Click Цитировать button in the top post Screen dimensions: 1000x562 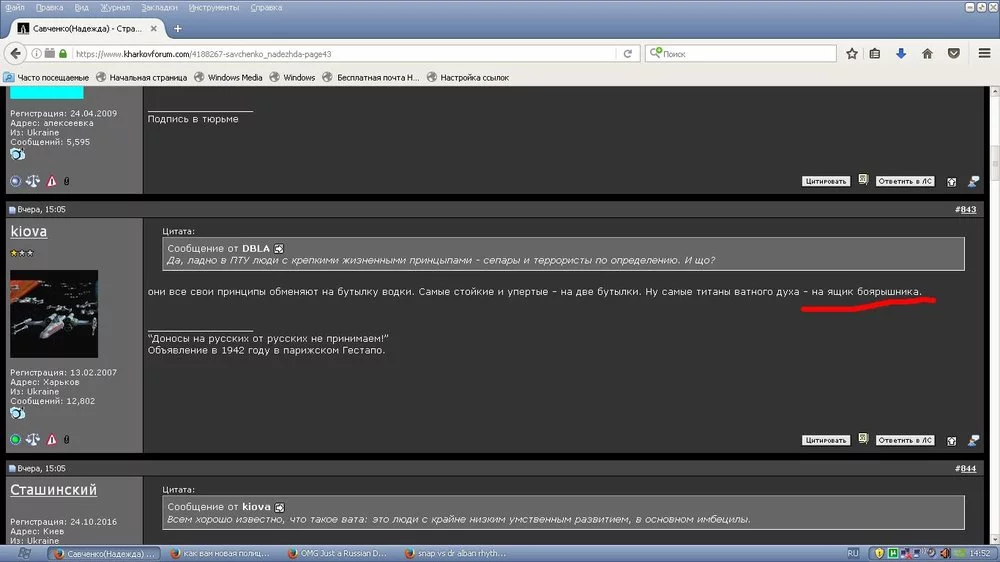pyautogui.click(x=825, y=181)
